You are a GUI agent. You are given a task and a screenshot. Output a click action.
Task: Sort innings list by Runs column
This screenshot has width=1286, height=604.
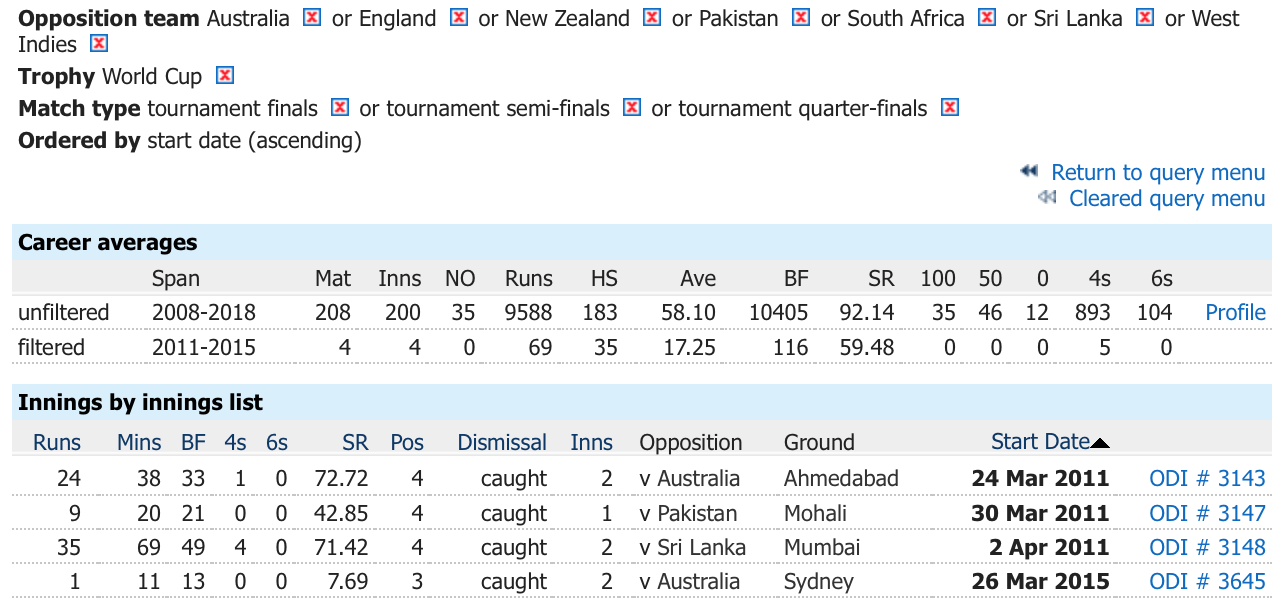pyautogui.click(x=57, y=442)
